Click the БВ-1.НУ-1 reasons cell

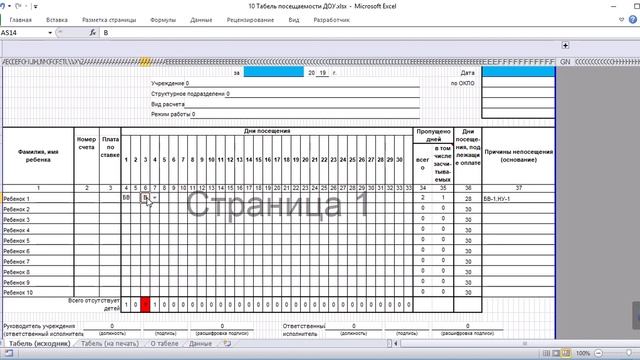point(518,198)
